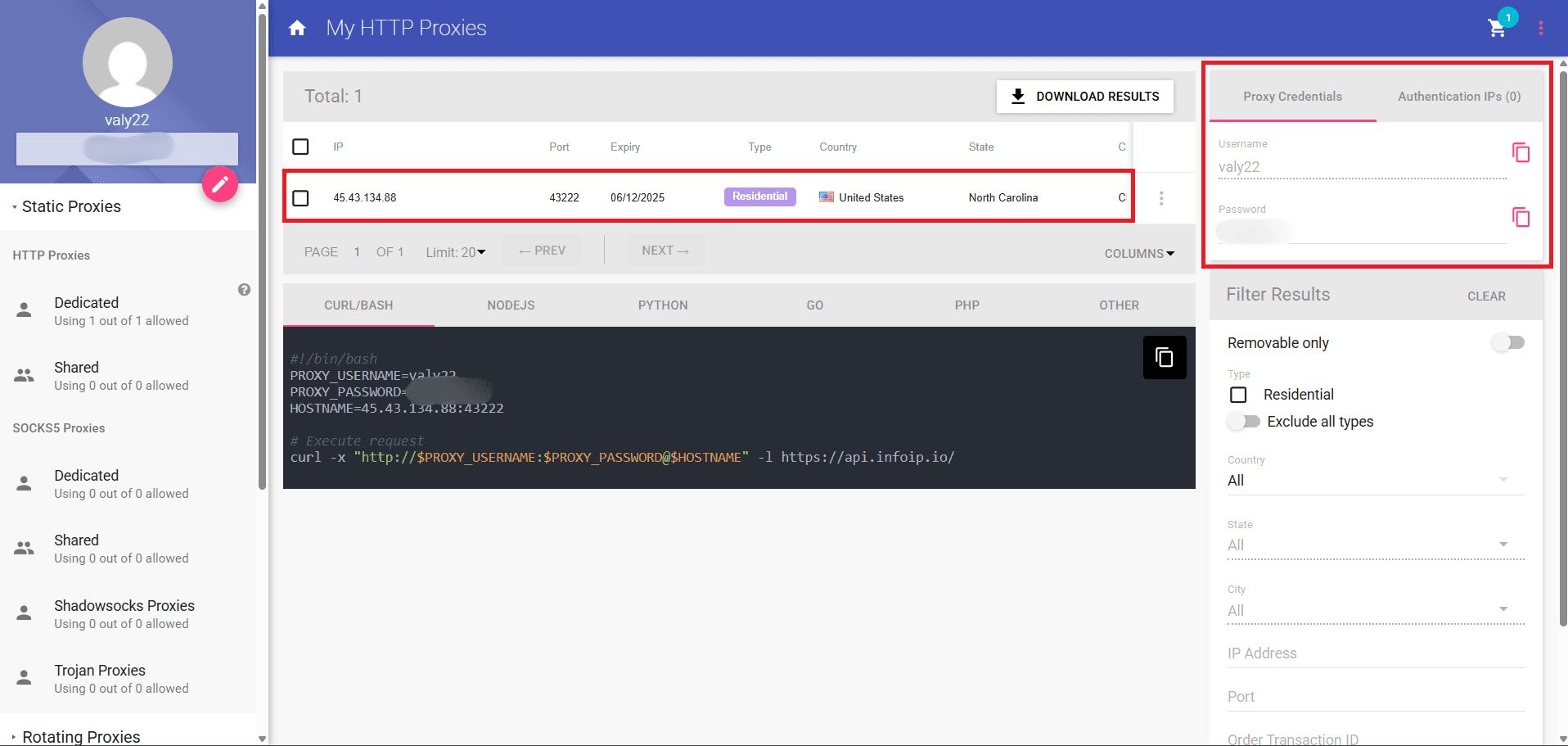Click the home icon in the top bar
Image resolution: width=1568 pixels, height=746 pixels.
click(296, 27)
